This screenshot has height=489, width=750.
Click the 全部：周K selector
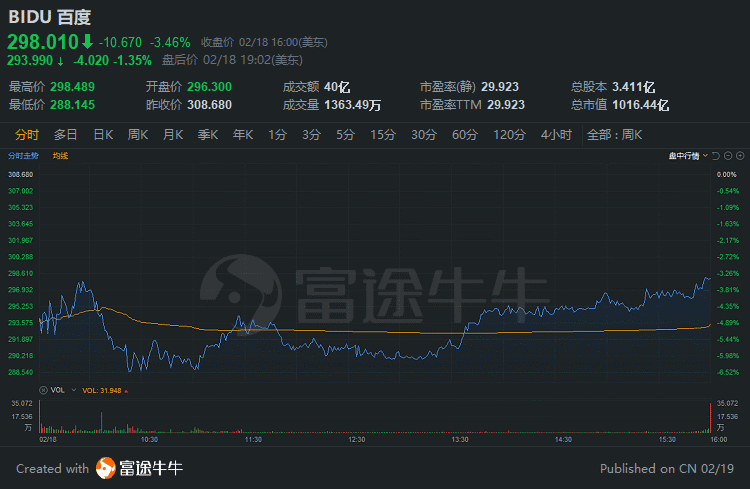point(614,135)
